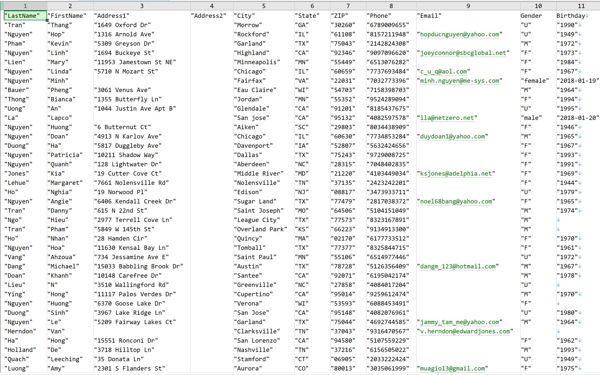The width and height of the screenshot is (600, 375).
Task: Open joeyconnor@sbcglobal.net email link
Action: pyautogui.click(x=463, y=53)
